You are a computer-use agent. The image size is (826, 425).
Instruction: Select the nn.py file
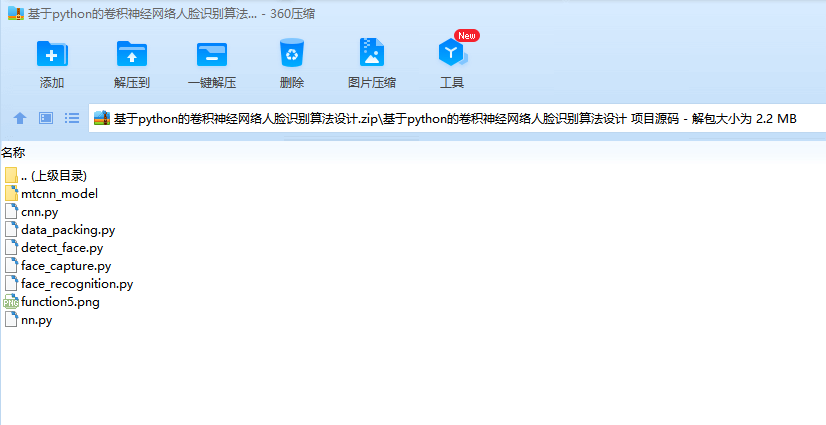click(28, 319)
